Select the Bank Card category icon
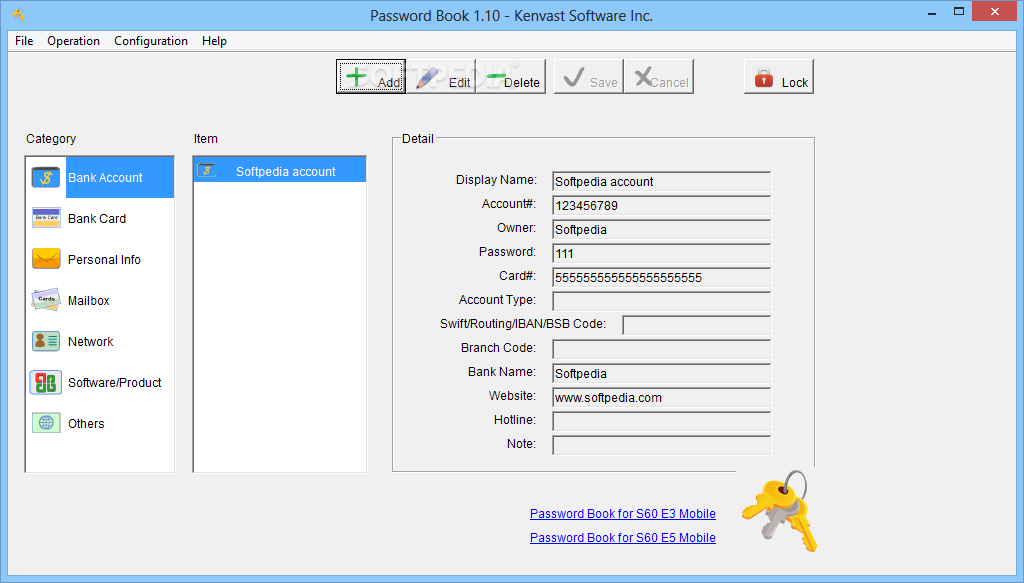The width and height of the screenshot is (1024, 583). [46, 218]
